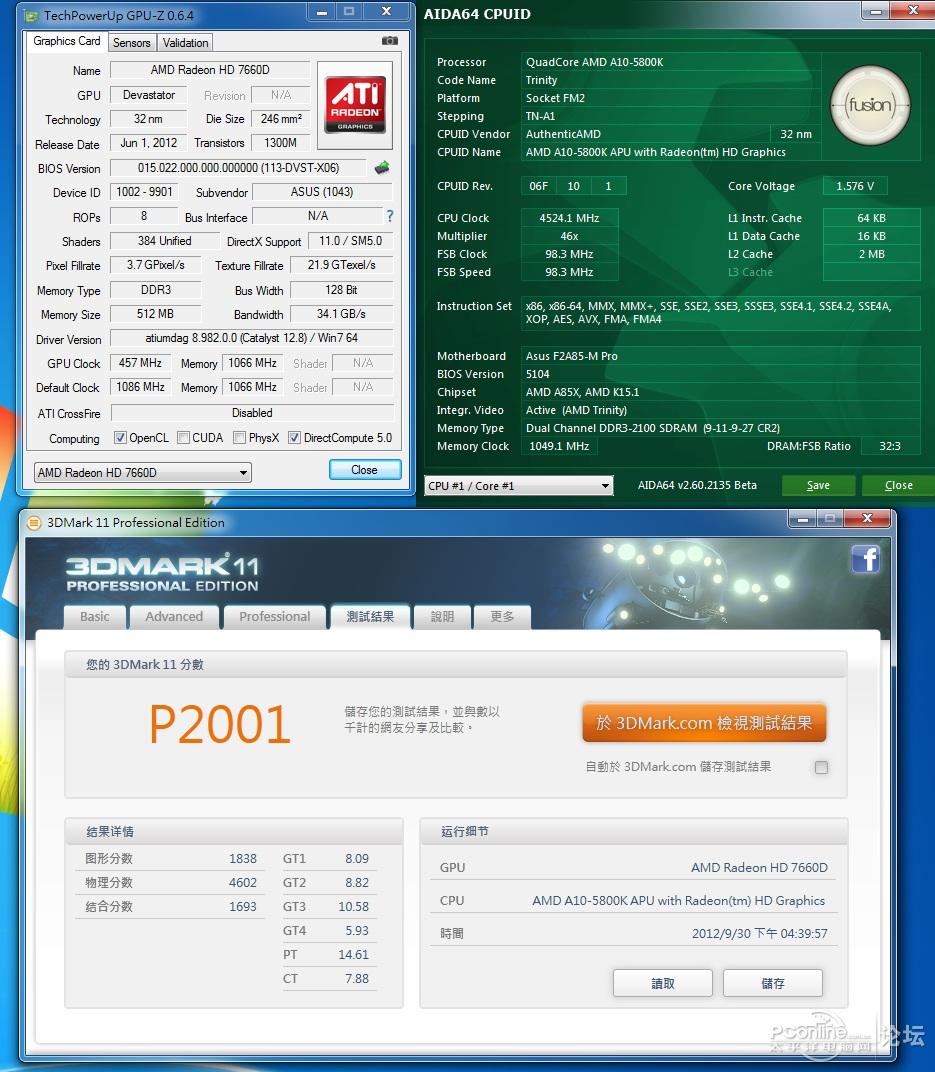Click the Memory Clock value 1049.1 MHz
This screenshot has height=1072, width=935.
(559, 446)
